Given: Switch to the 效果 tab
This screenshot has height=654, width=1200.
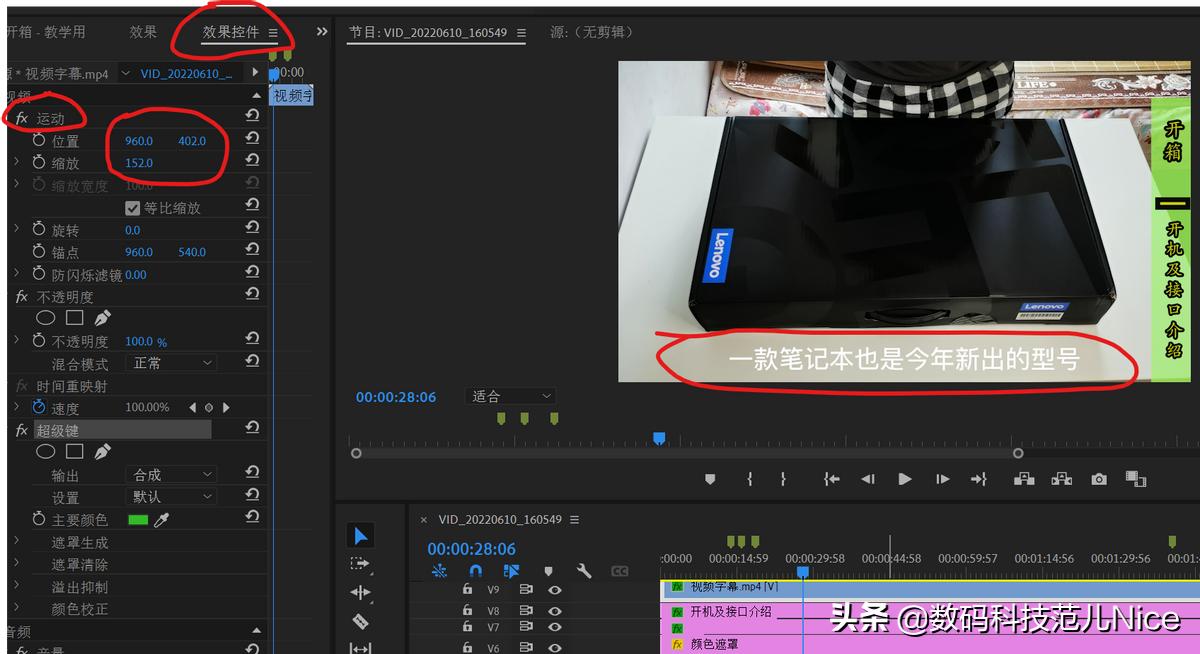Looking at the screenshot, I should point(142,31).
